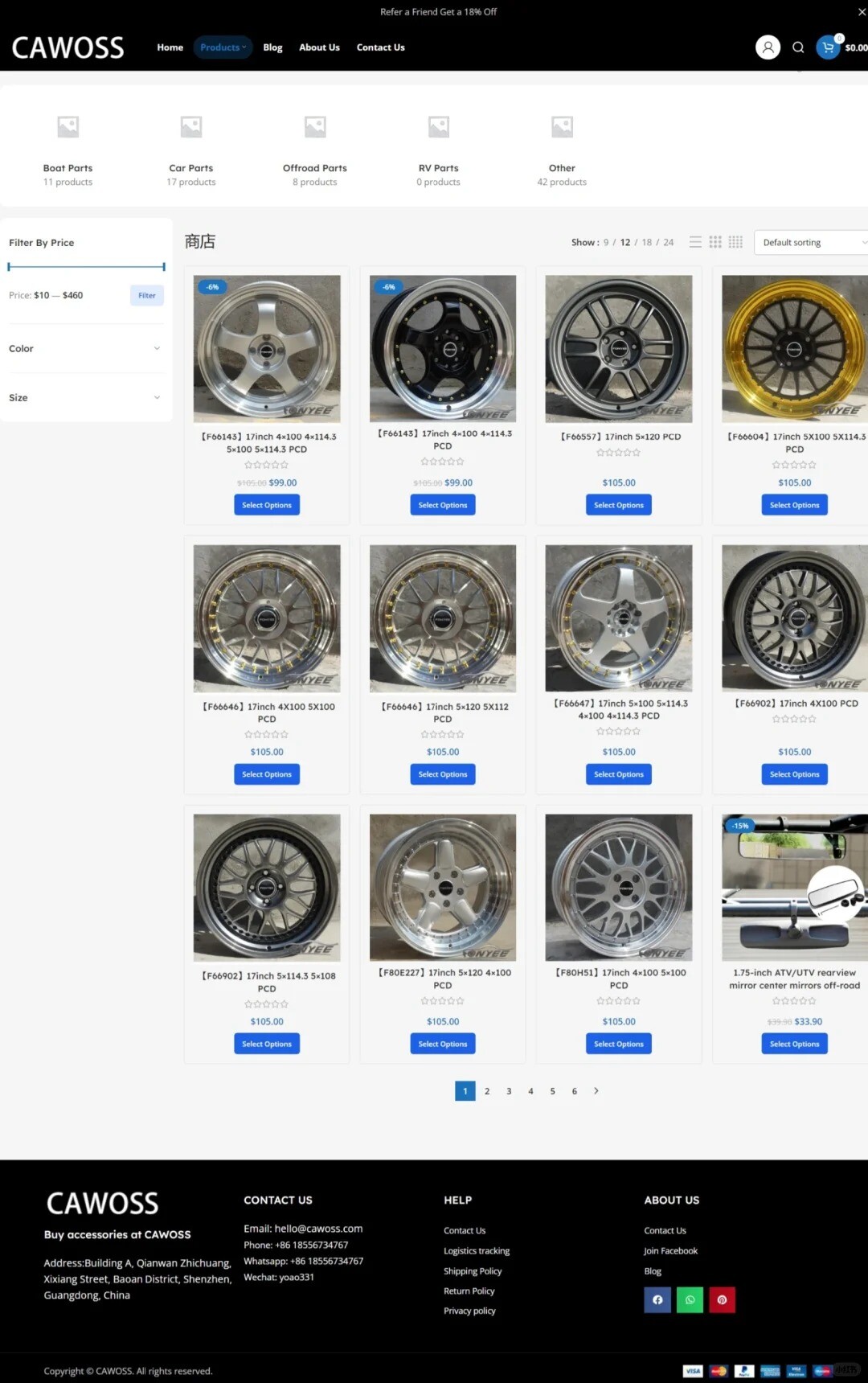Screen dimensions: 868x1383
Task: Click the right handle of price slider
Action: 164,266
